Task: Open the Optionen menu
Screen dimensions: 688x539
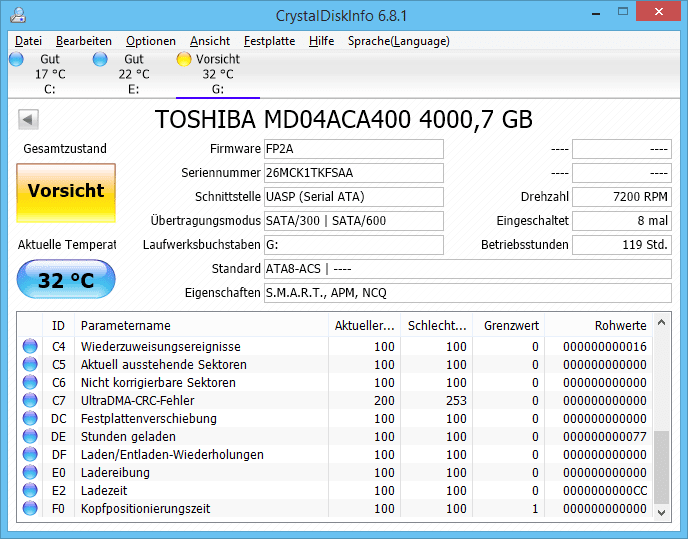Action: pos(151,41)
